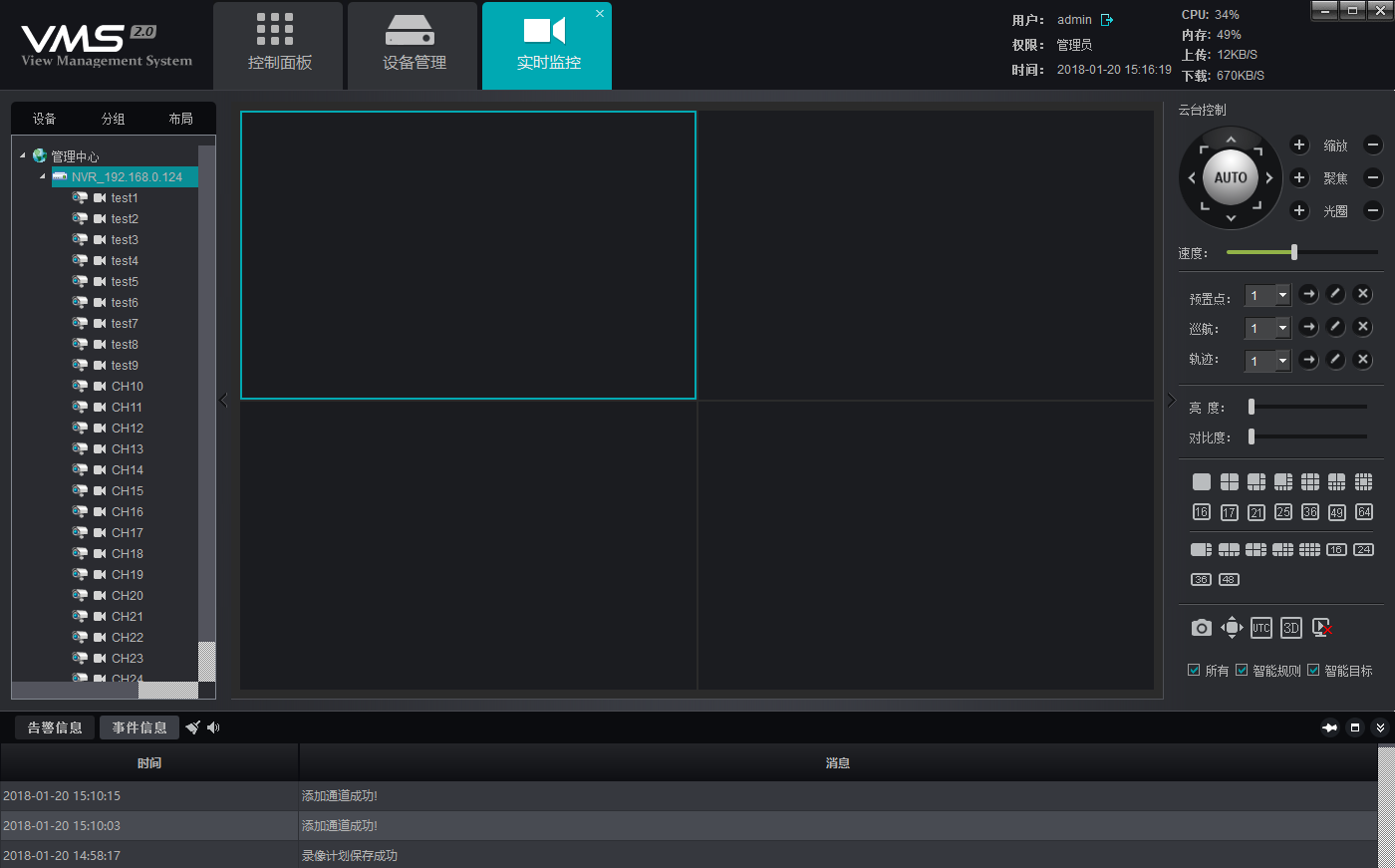Switch to the 控制面板 tab
Screen dimensions: 1395x868
pyautogui.click(x=279, y=46)
